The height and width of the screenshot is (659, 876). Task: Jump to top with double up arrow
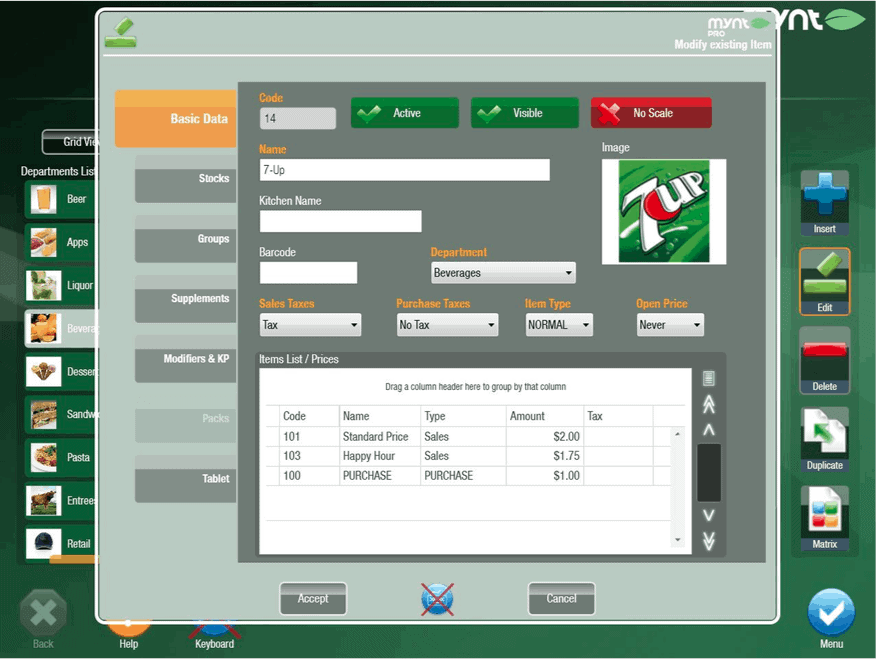pos(708,404)
